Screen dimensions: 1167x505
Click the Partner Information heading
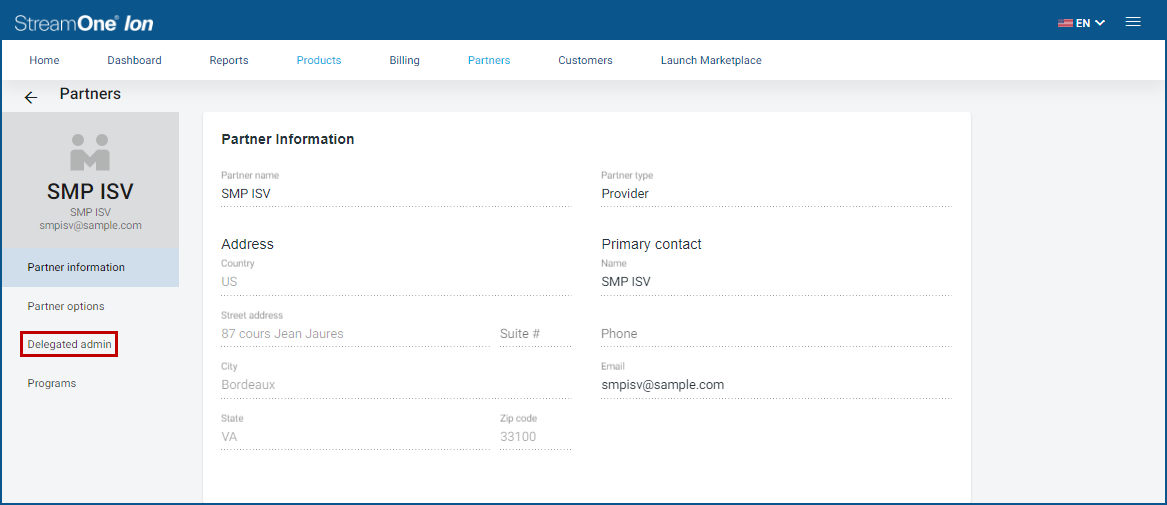(288, 139)
